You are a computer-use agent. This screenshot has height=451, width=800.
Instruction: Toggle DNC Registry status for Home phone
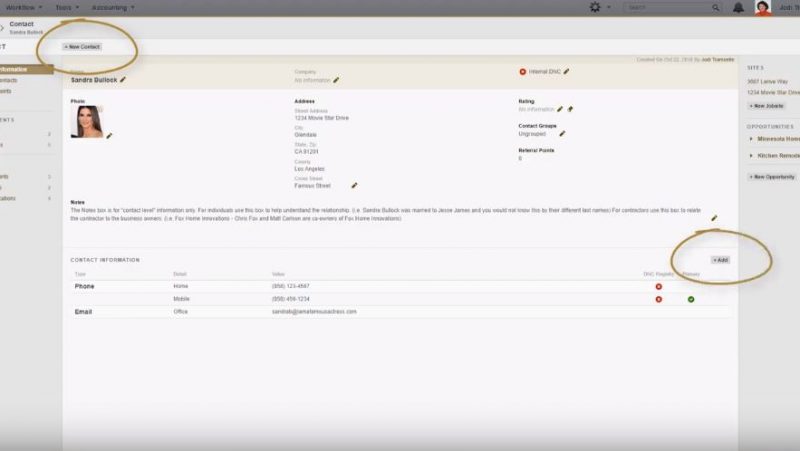[659, 287]
